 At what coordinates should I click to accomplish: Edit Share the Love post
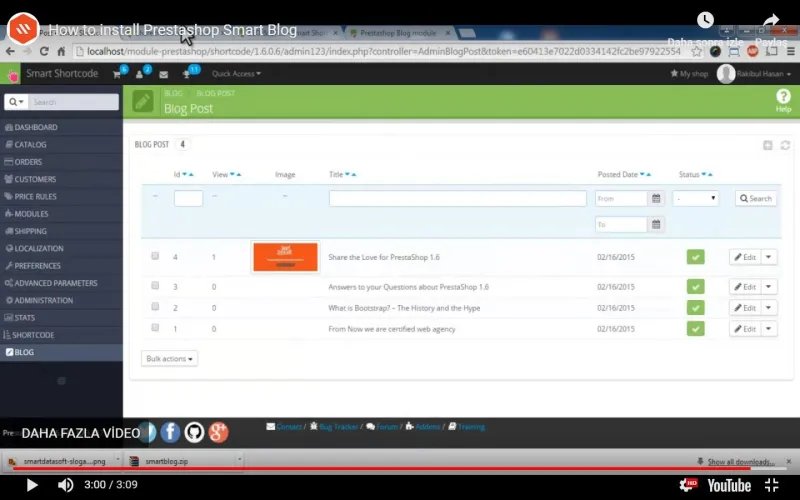click(745, 257)
